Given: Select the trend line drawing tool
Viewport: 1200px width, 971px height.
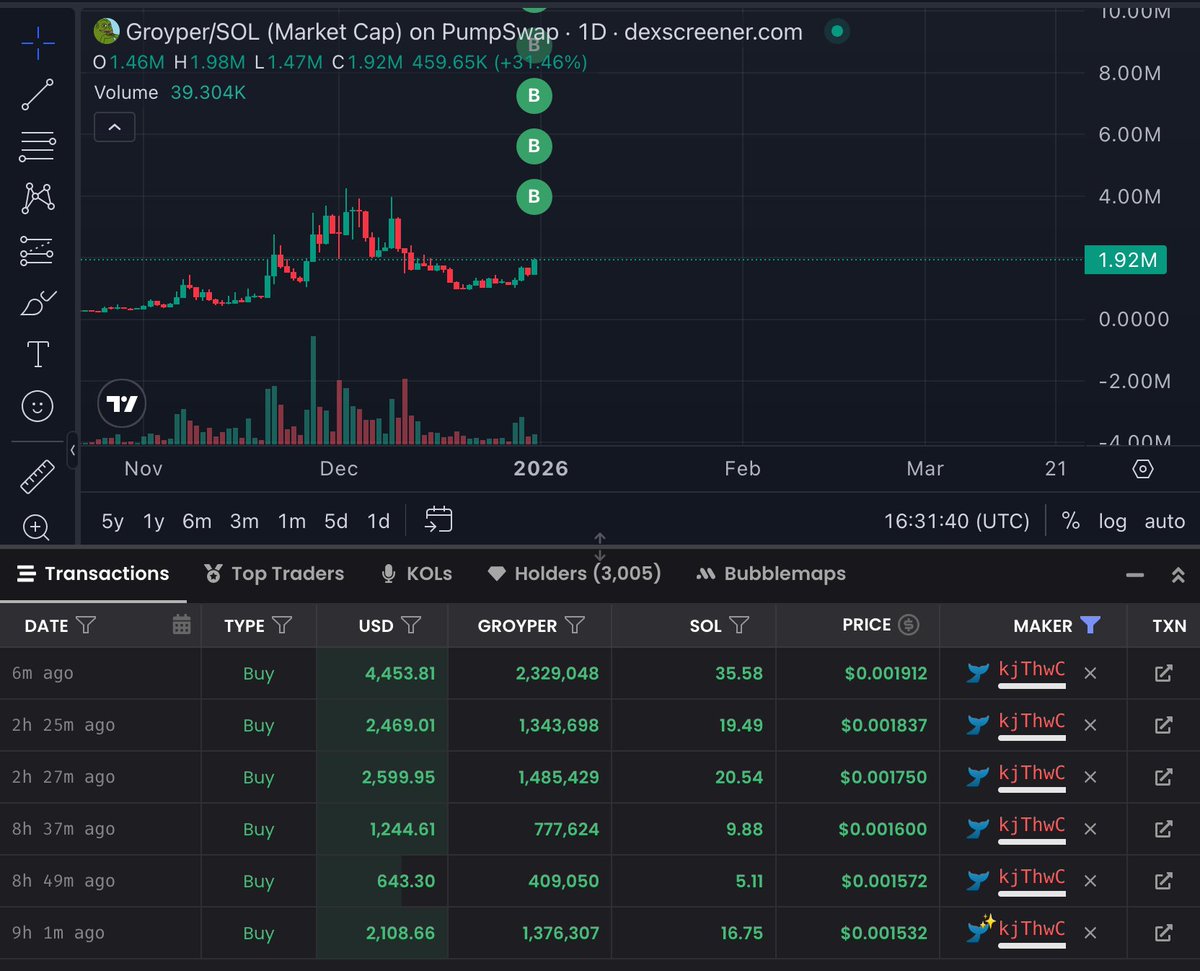Looking at the screenshot, I should (x=38, y=94).
